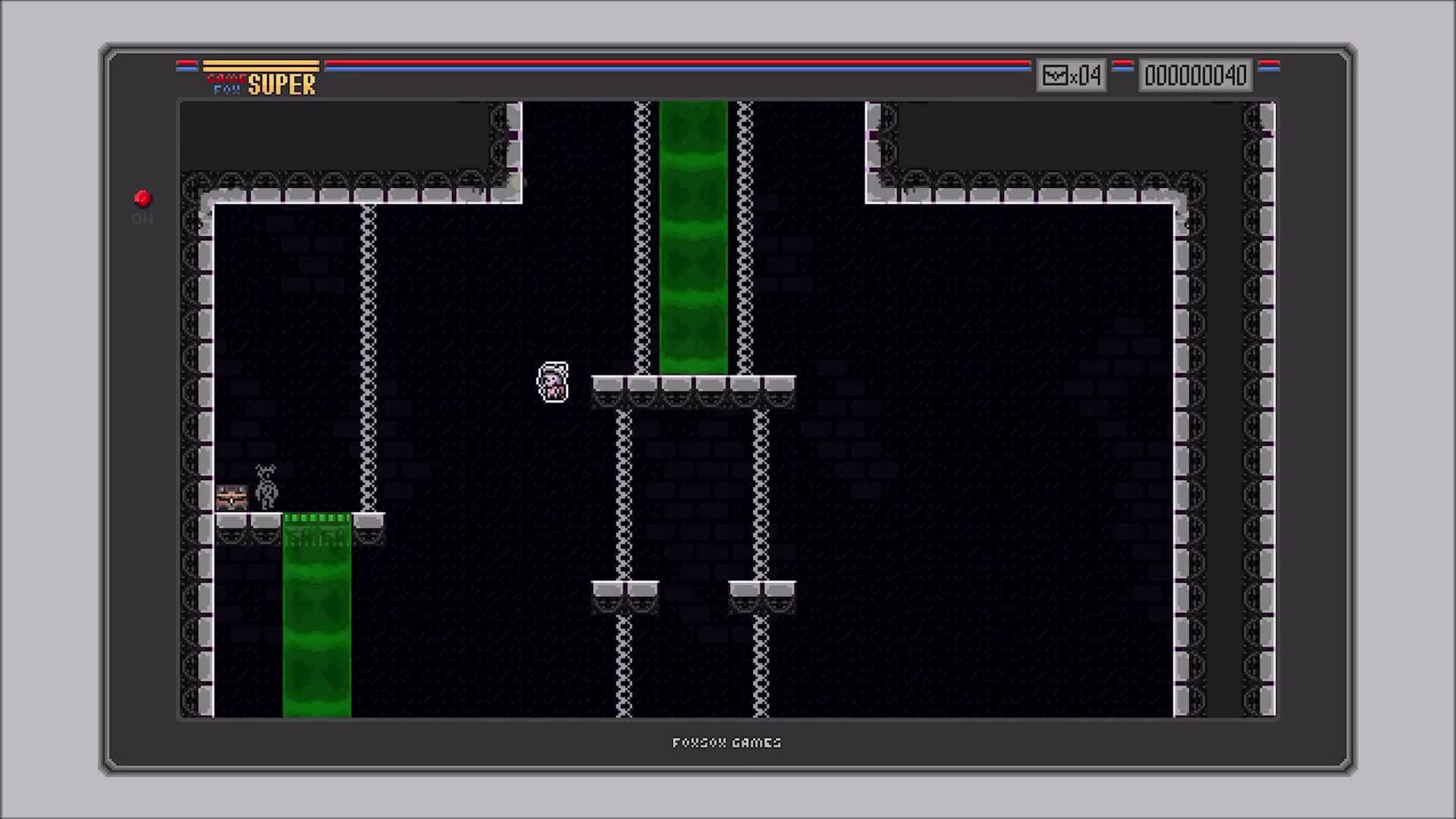The height and width of the screenshot is (819, 1456).
Task: Click the lower-left small hanging platform
Action: coord(625,594)
